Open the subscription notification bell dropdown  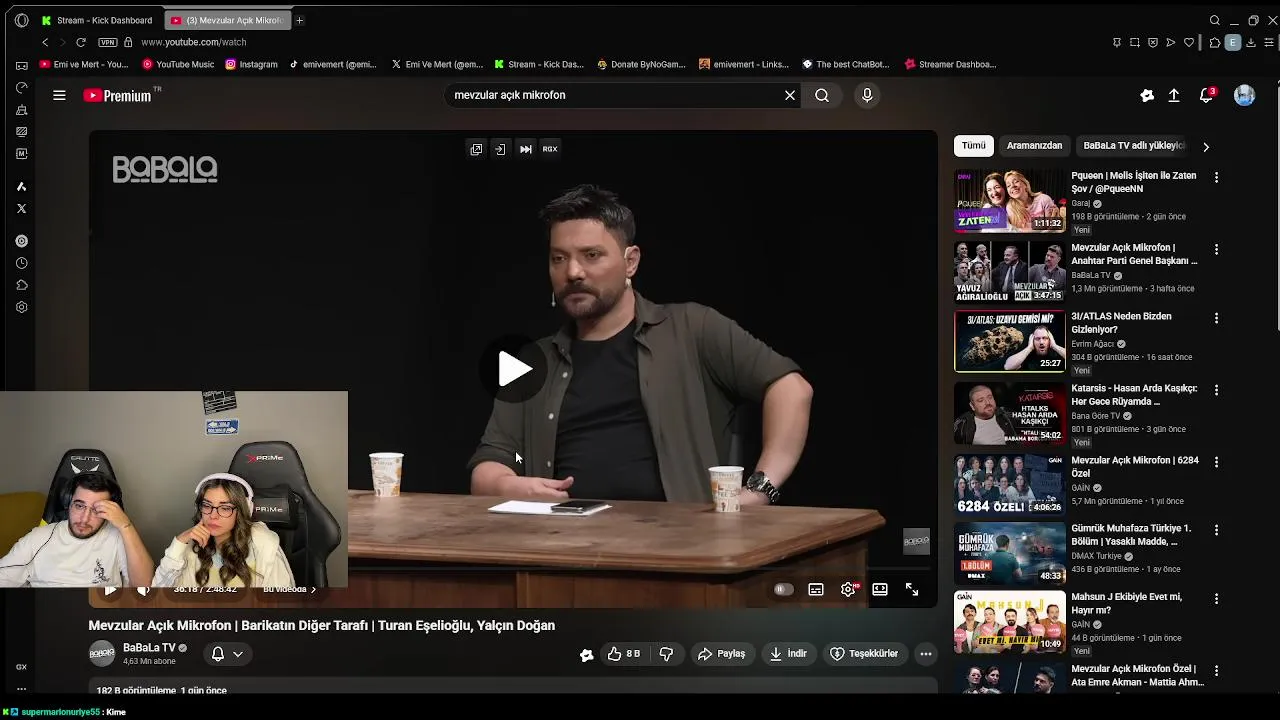point(227,654)
